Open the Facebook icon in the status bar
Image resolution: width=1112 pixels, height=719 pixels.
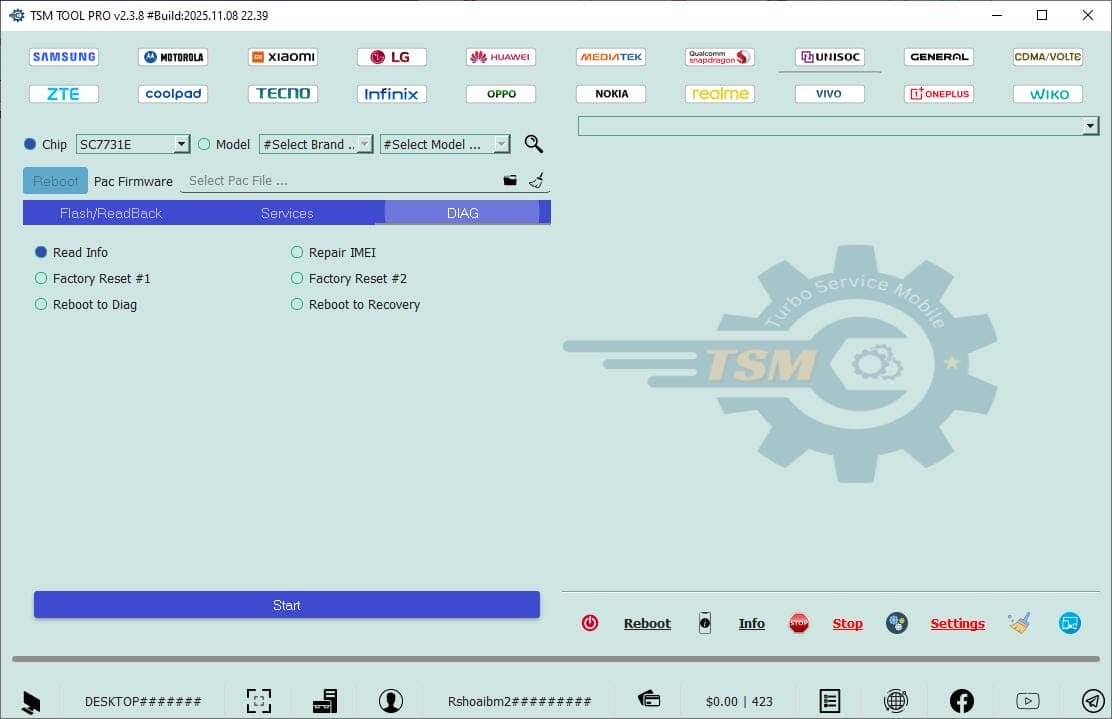point(961,700)
